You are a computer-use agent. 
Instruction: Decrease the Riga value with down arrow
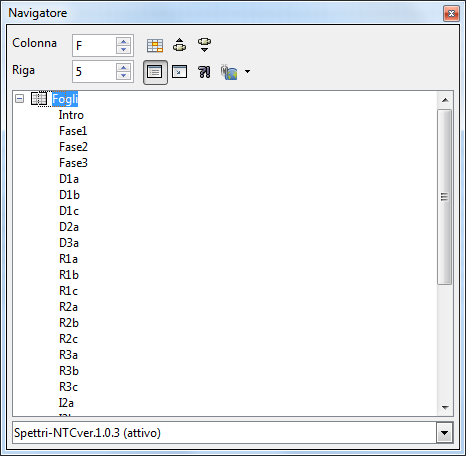(123, 76)
